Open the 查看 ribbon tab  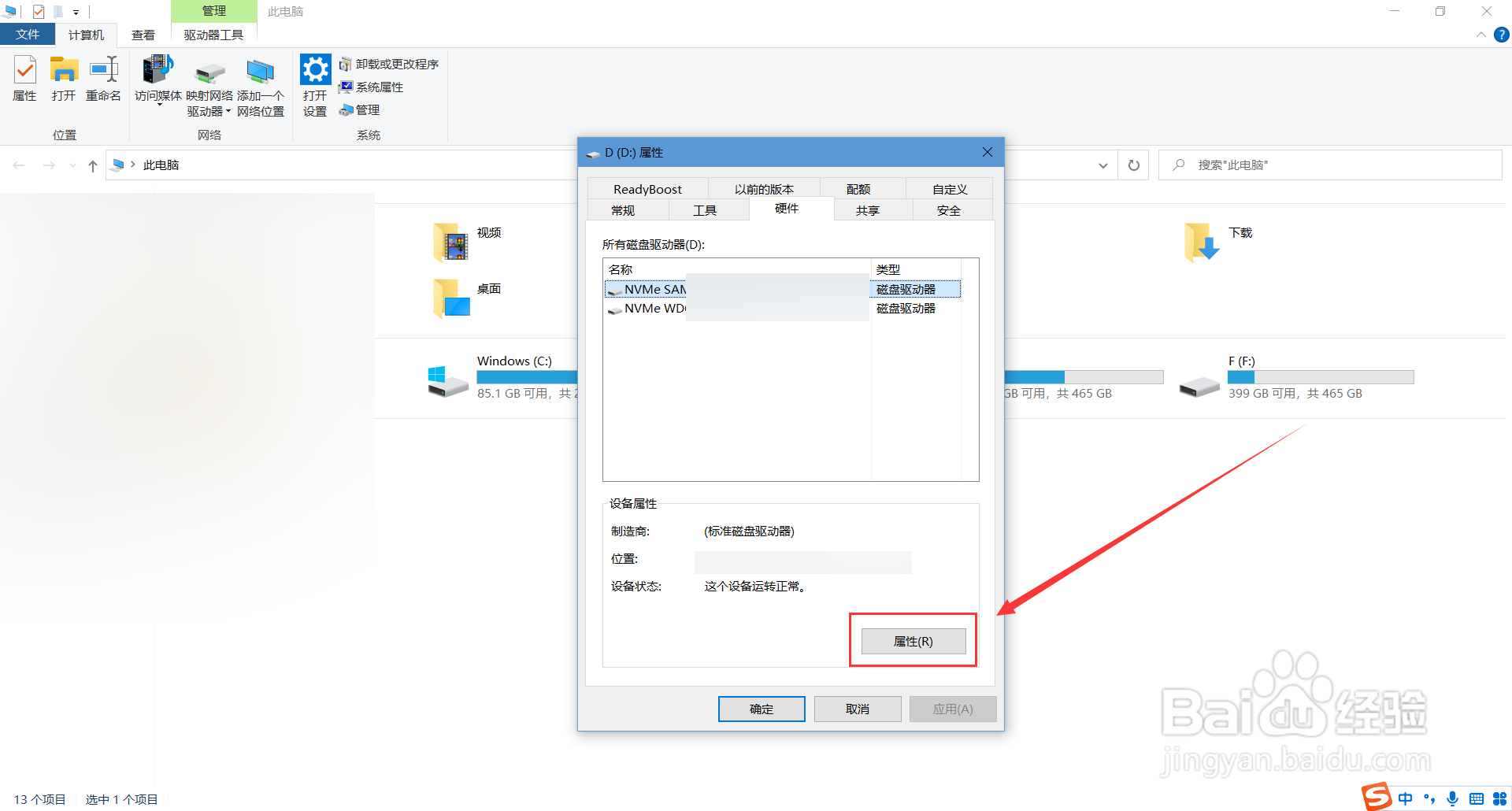pos(143,35)
